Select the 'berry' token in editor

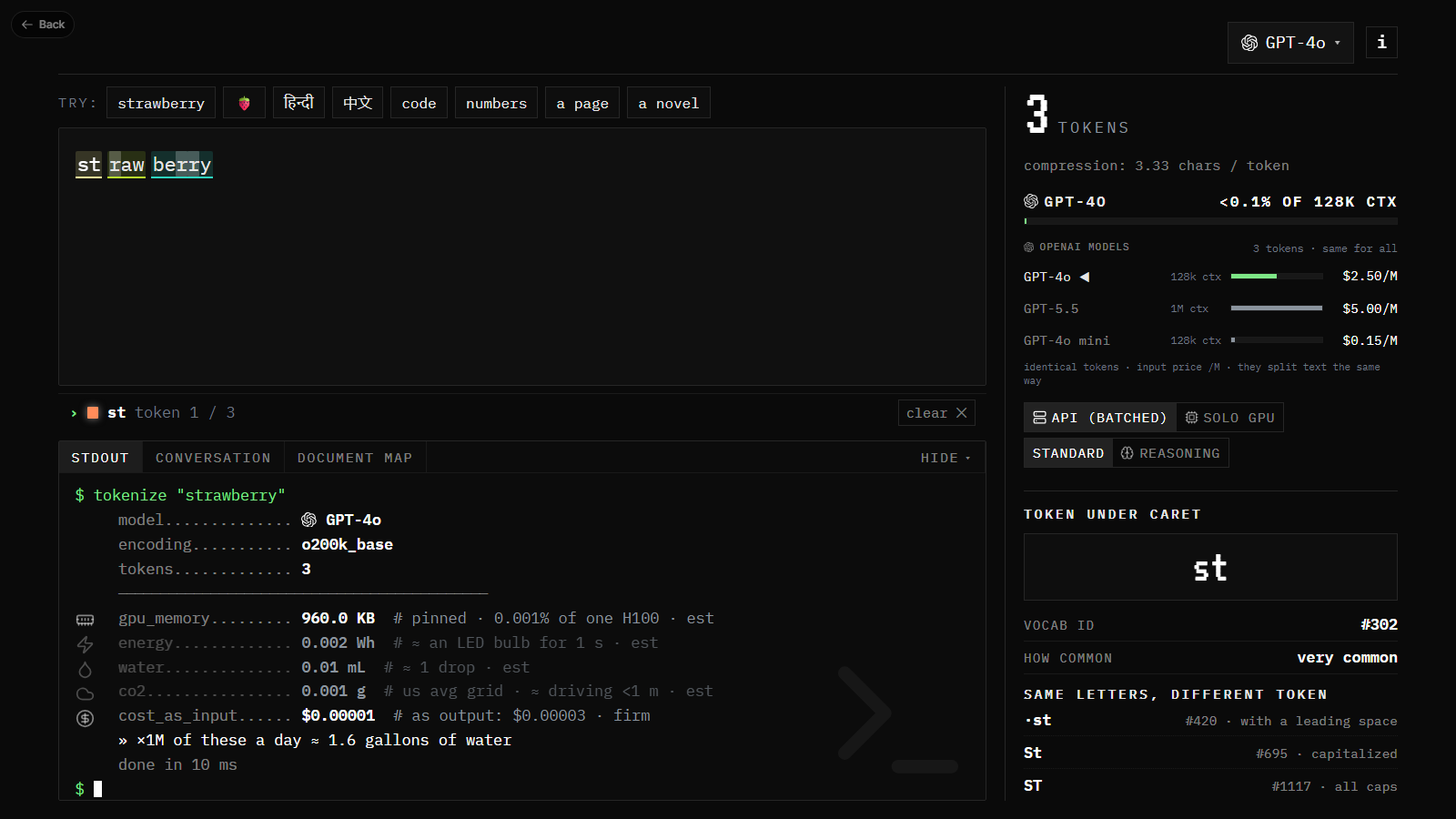pos(182,165)
